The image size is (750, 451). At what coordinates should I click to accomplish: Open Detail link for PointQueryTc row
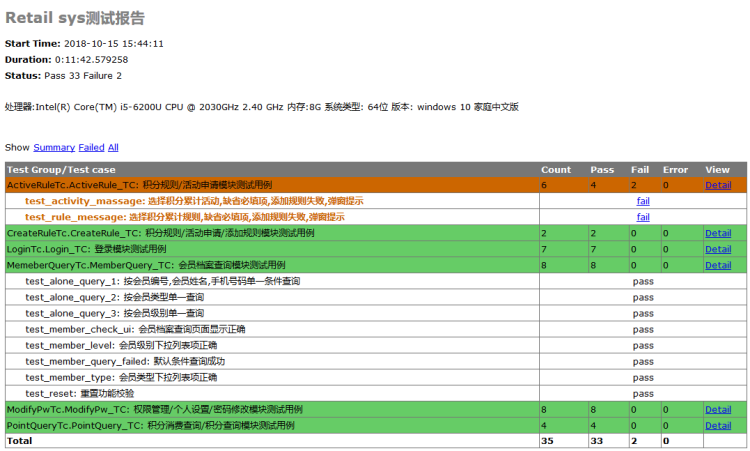pyautogui.click(x=718, y=426)
